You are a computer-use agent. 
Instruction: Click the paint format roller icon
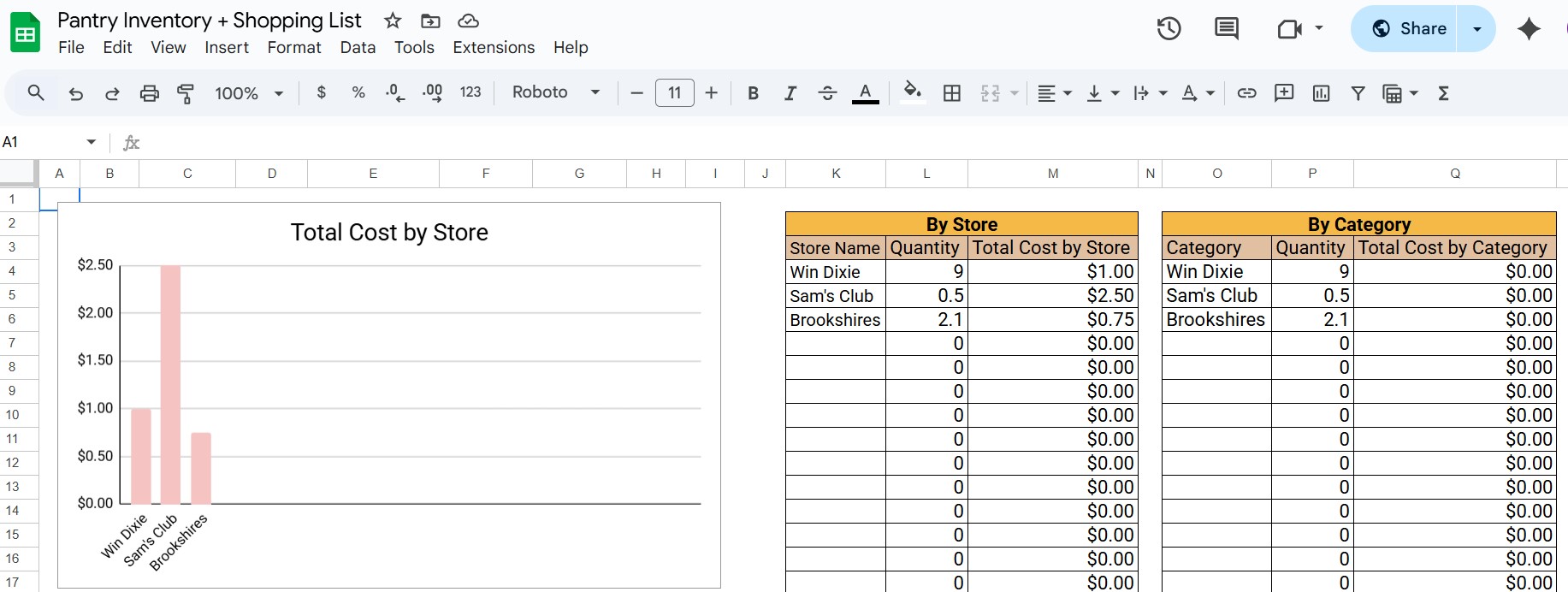(185, 93)
